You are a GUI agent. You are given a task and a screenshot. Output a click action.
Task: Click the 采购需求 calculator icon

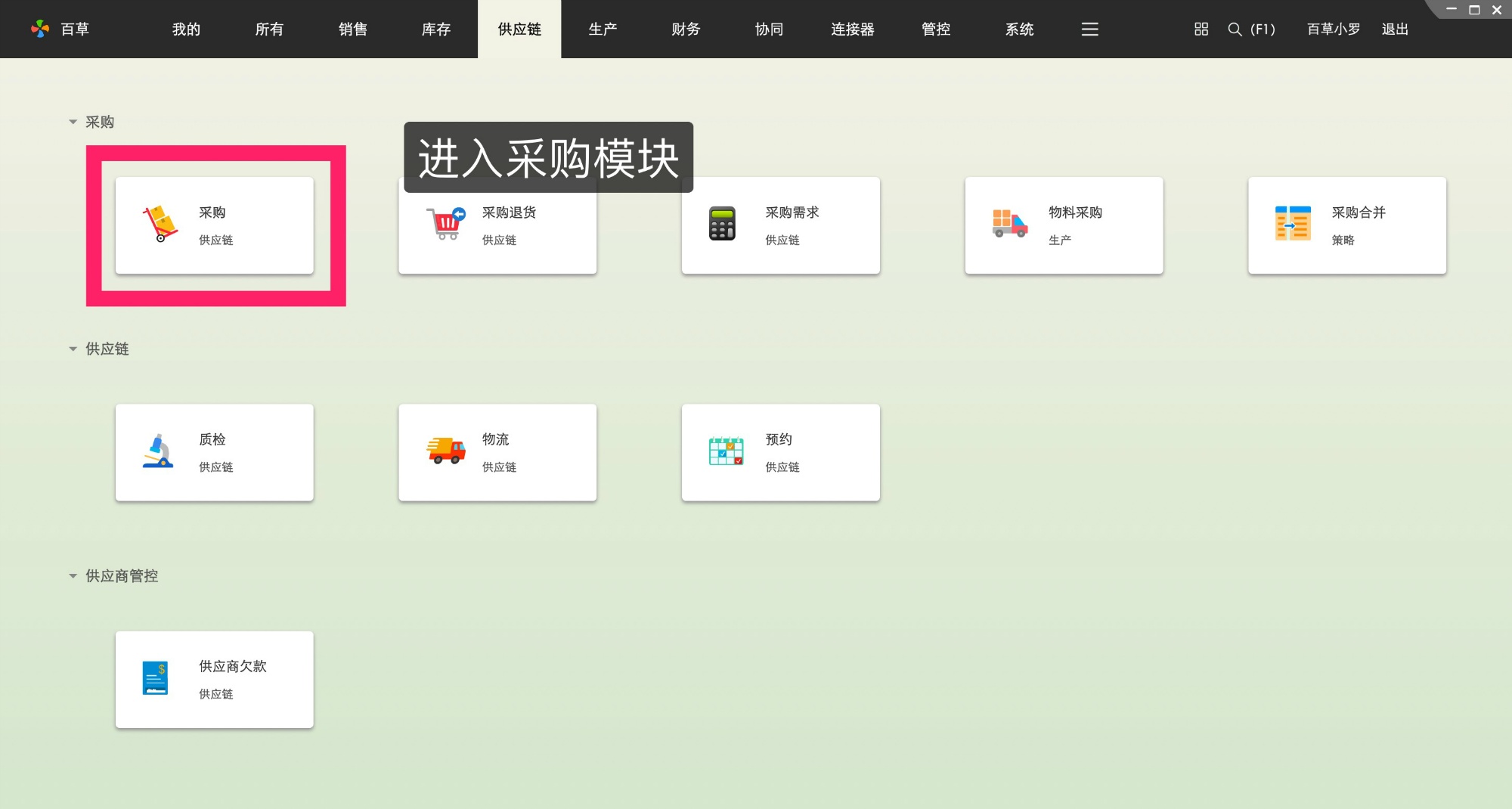tap(723, 222)
